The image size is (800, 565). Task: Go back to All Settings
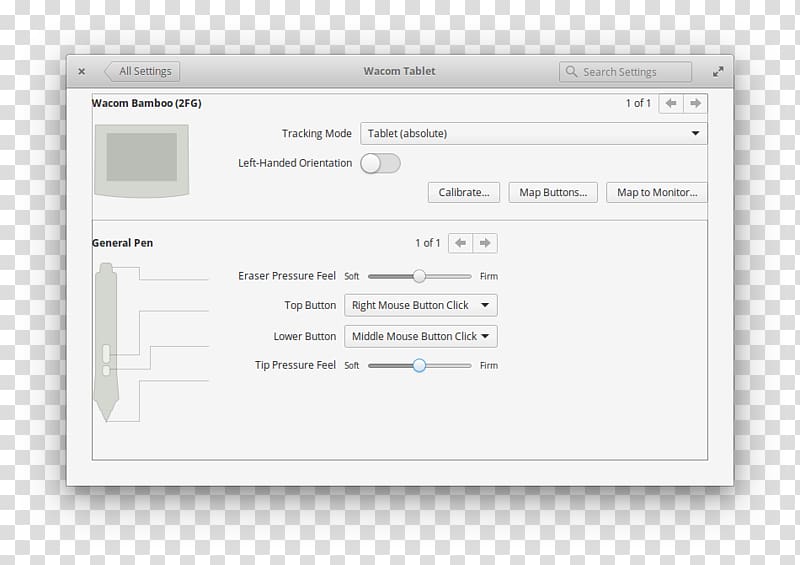pos(142,71)
